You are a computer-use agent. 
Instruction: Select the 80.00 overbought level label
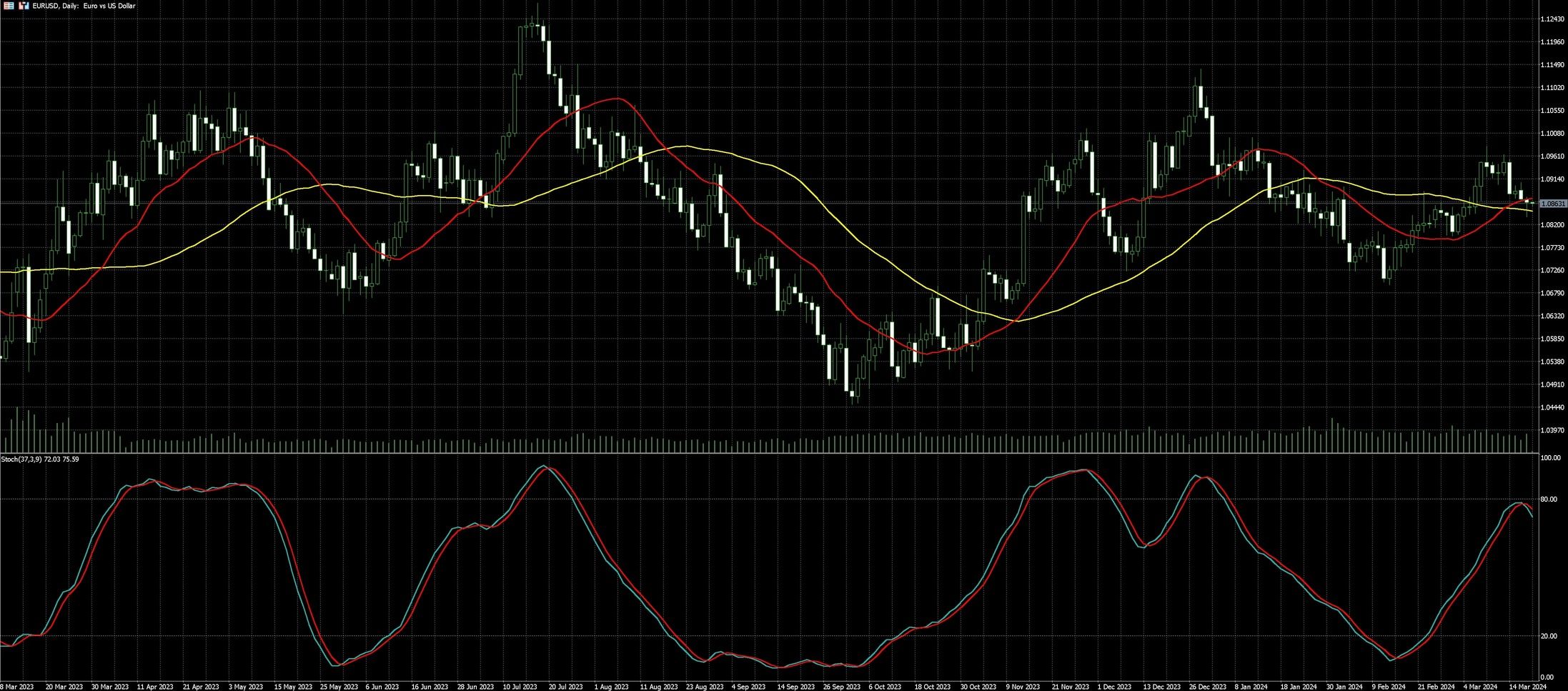1548,499
